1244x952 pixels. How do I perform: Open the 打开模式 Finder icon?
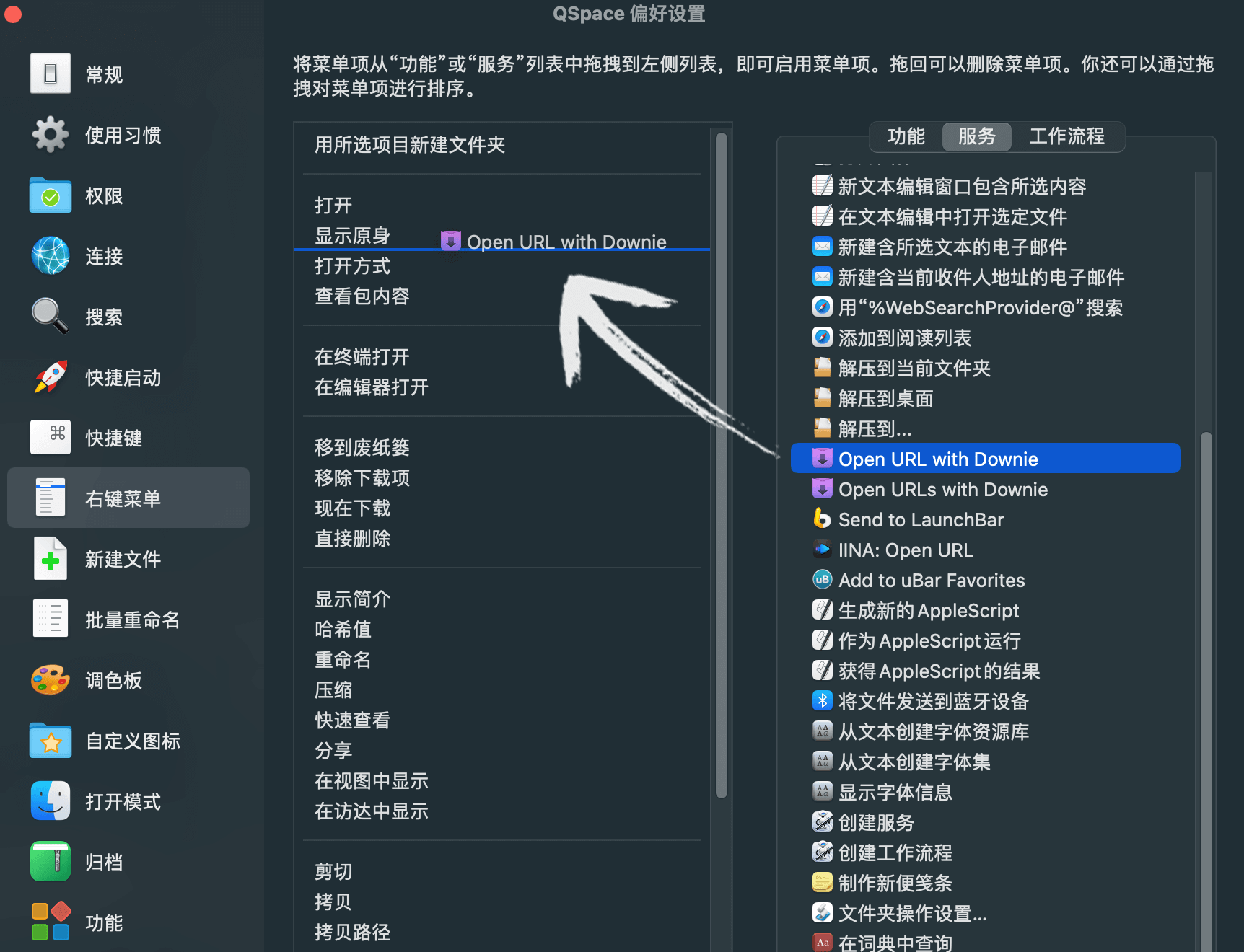(x=51, y=801)
